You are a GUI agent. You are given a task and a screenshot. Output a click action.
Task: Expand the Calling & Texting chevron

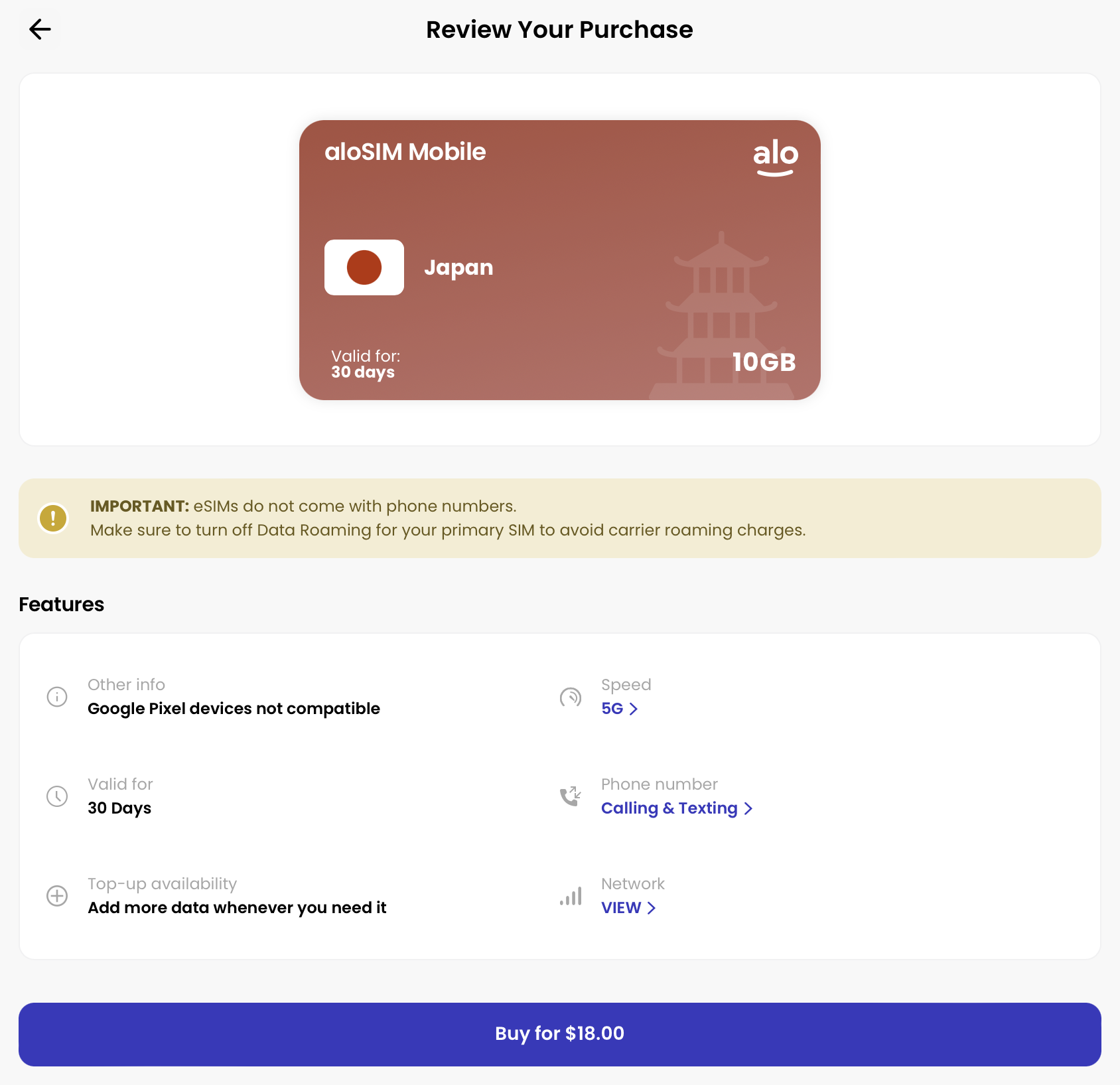(748, 808)
